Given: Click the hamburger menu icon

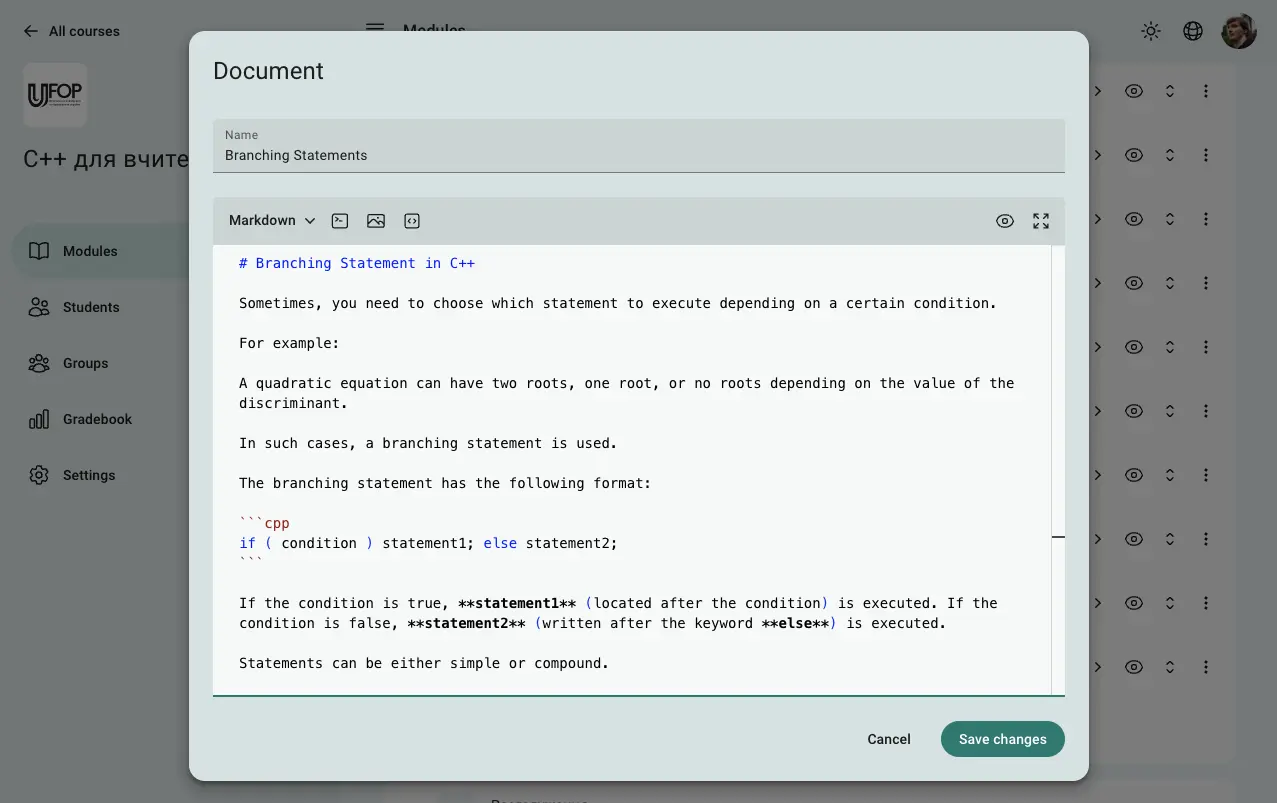Looking at the screenshot, I should pyautogui.click(x=375, y=27).
